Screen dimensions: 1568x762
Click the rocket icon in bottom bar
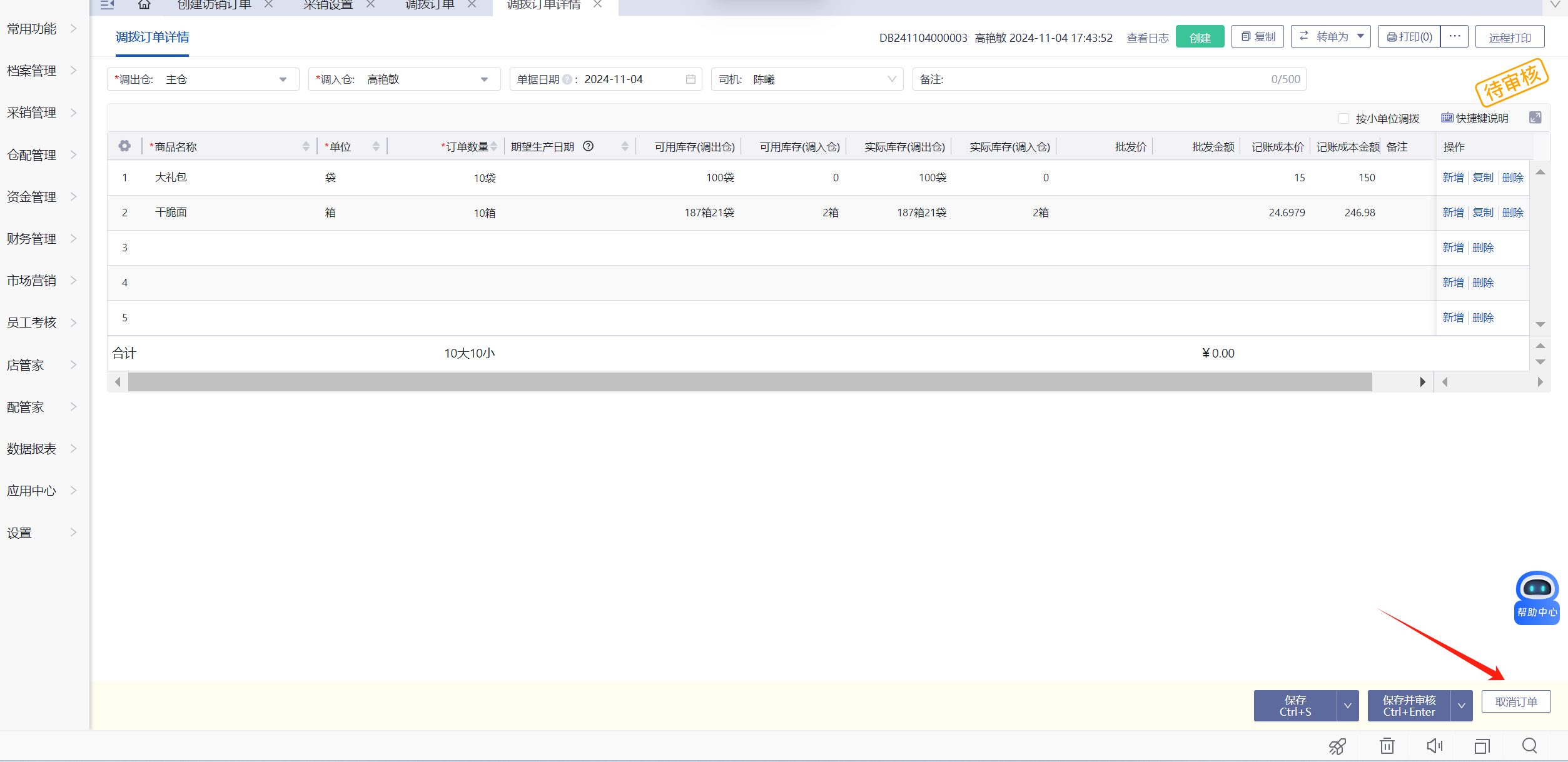(x=1337, y=746)
